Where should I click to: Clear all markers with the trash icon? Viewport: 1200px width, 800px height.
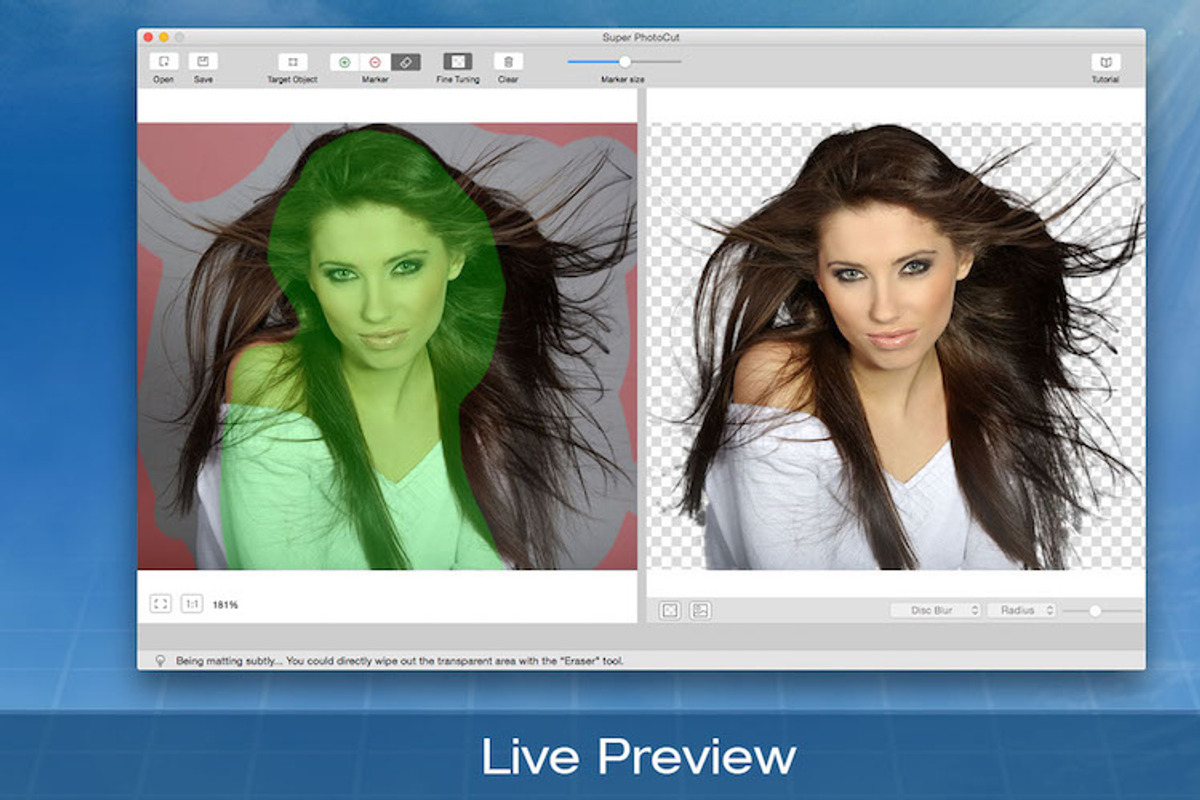(508, 62)
